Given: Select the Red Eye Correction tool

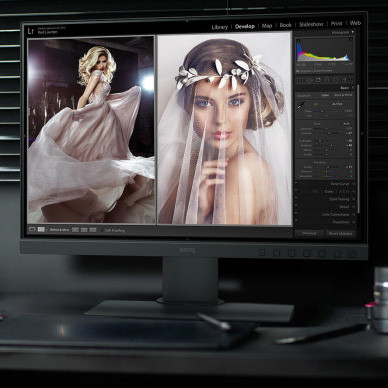Looking at the screenshot, I should click(318, 80).
